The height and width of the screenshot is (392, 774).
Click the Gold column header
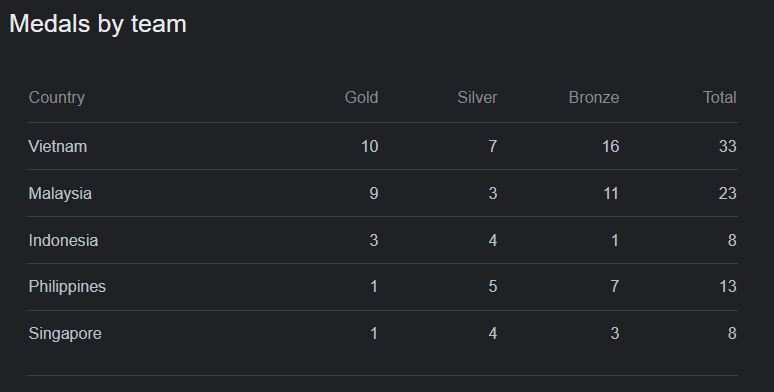pos(361,97)
